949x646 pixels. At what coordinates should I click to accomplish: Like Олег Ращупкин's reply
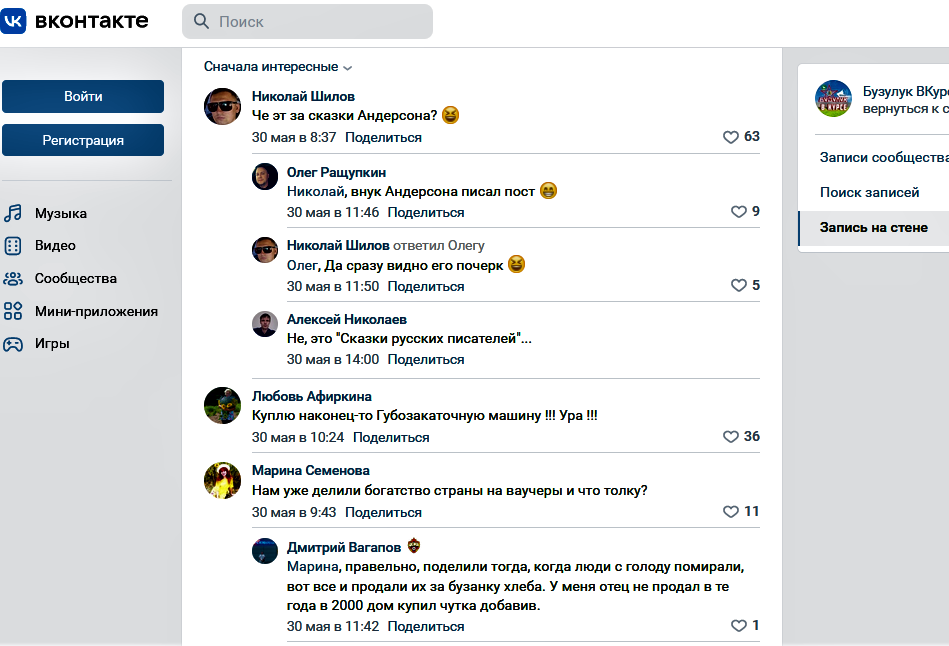coord(739,212)
